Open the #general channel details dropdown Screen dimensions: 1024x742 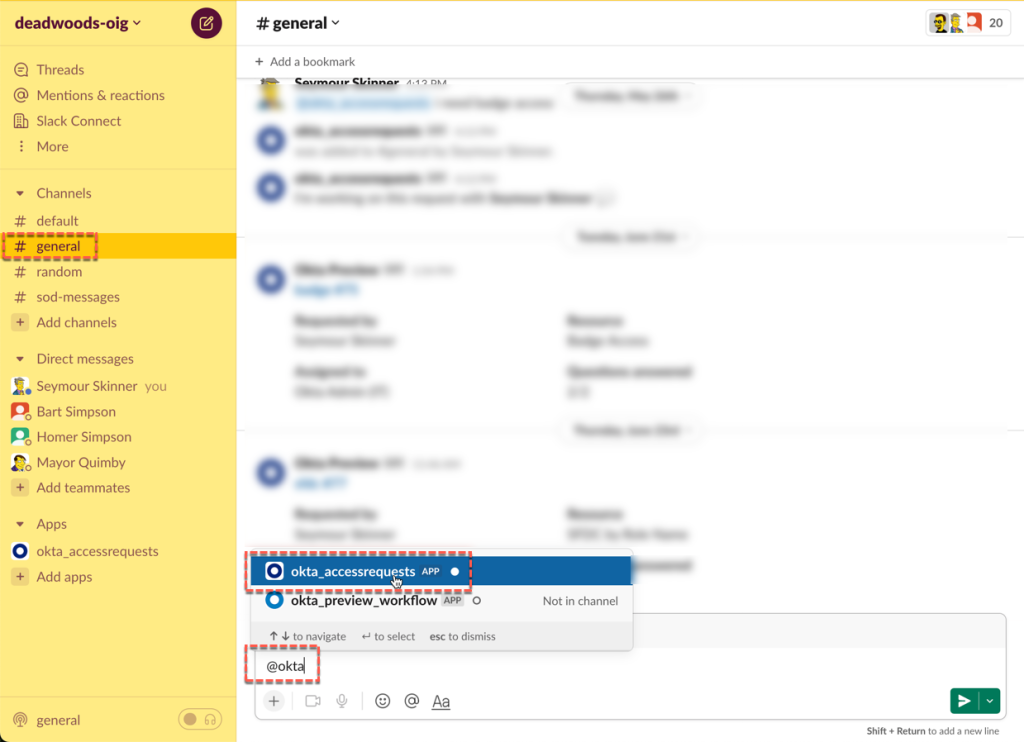pos(298,24)
